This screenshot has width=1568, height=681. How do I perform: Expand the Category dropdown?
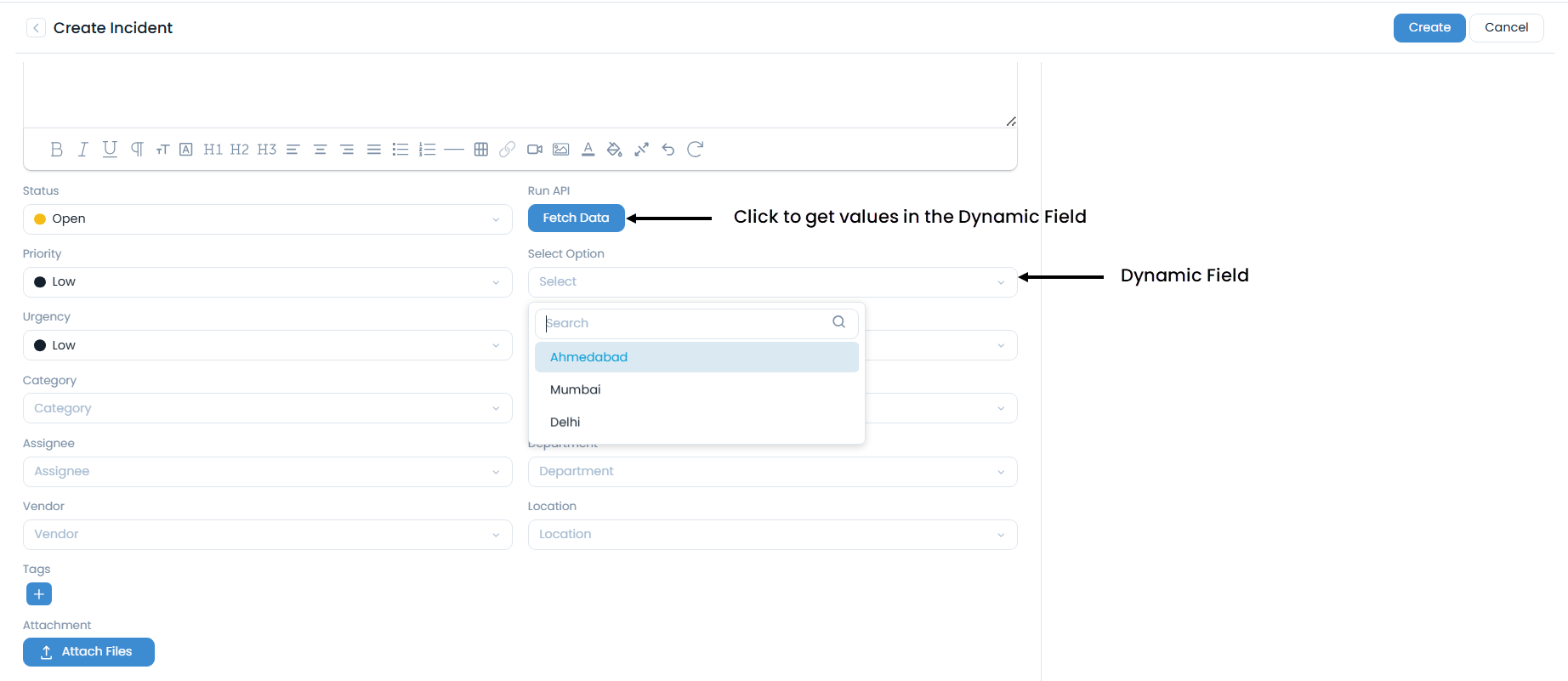pyautogui.click(x=267, y=408)
